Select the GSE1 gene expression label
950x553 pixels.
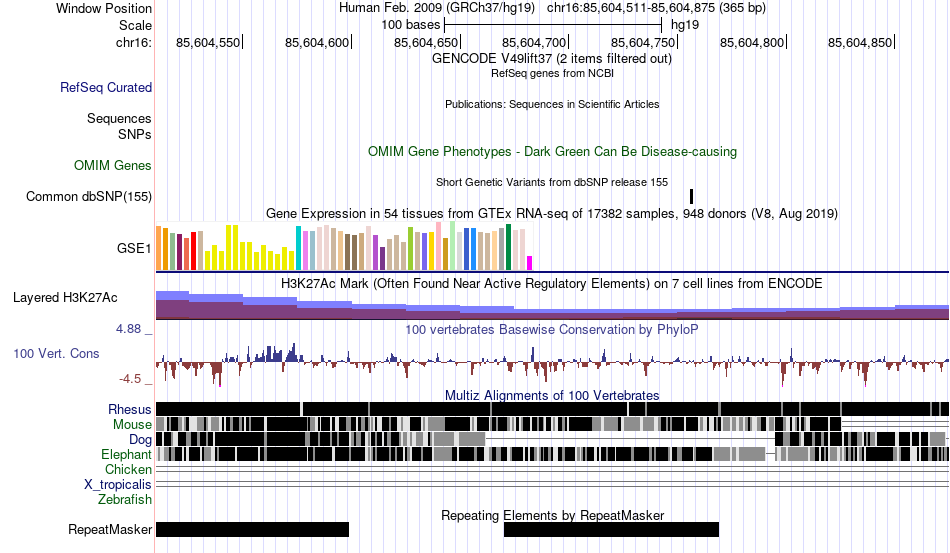[x=134, y=248]
